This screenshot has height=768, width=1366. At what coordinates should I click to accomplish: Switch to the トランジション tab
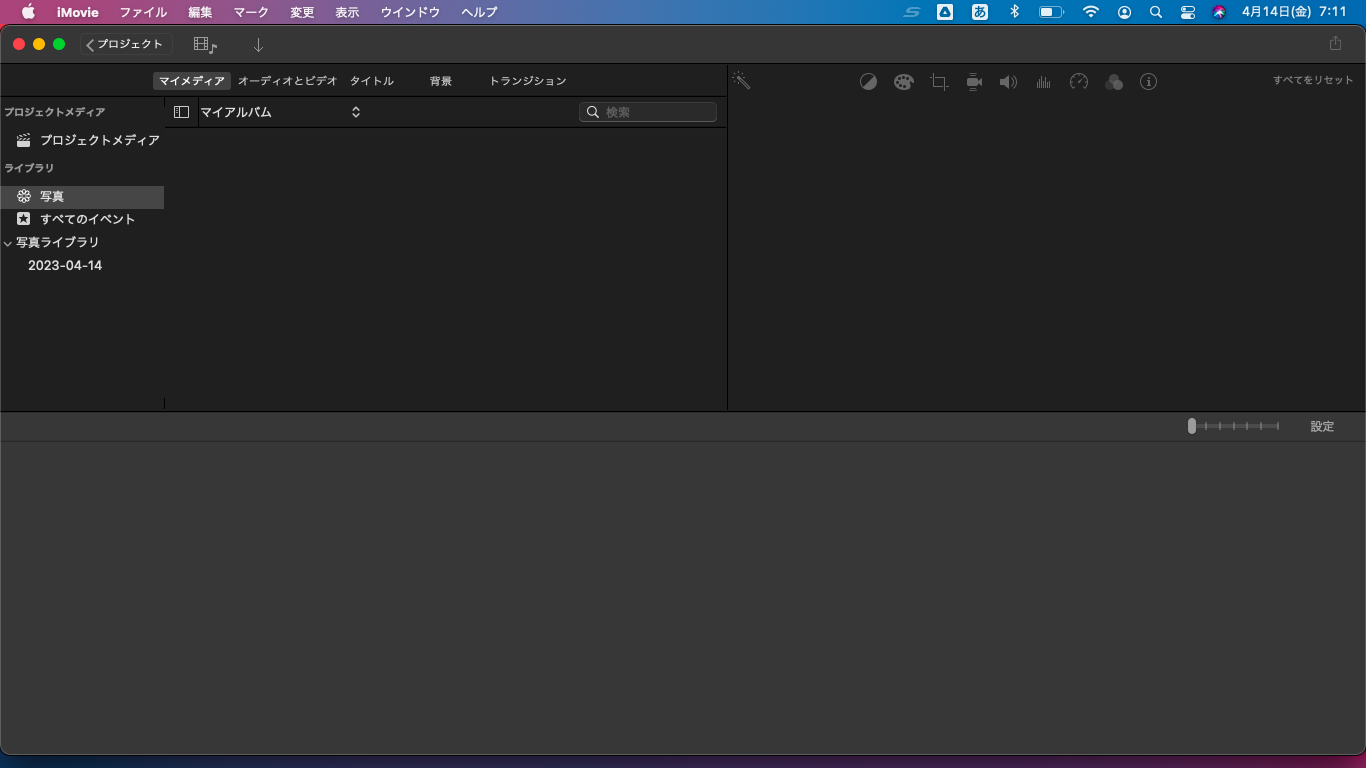coord(527,81)
